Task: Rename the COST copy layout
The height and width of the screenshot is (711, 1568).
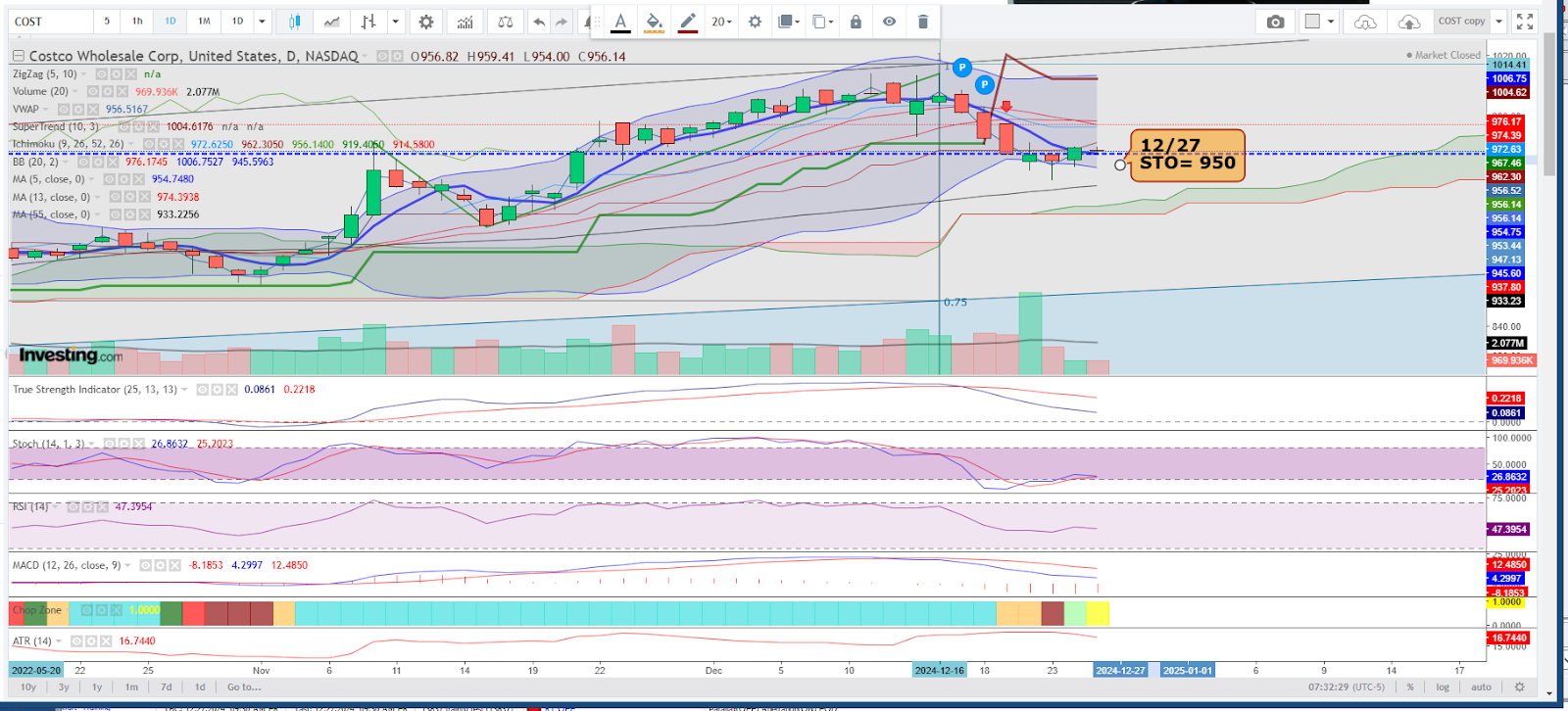Action: pyautogui.click(x=1461, y=21)
